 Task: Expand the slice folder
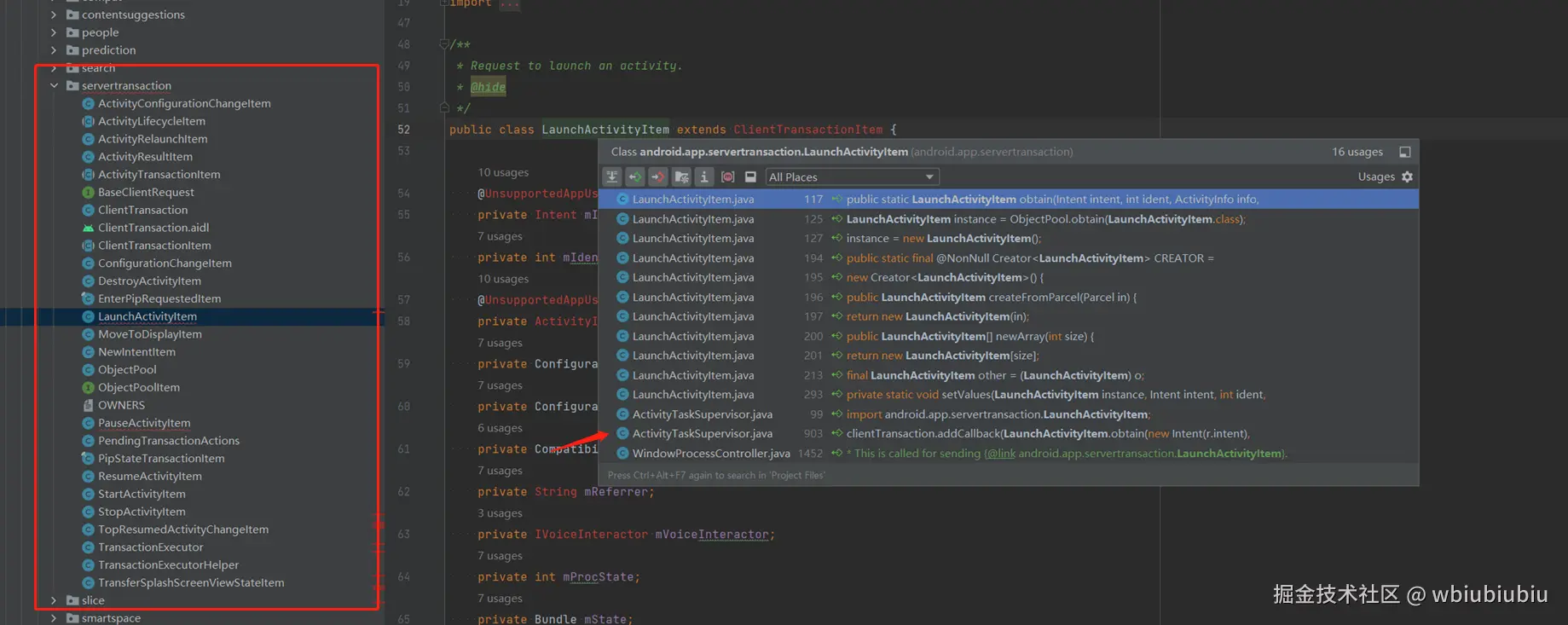click(x=54, y=600)
